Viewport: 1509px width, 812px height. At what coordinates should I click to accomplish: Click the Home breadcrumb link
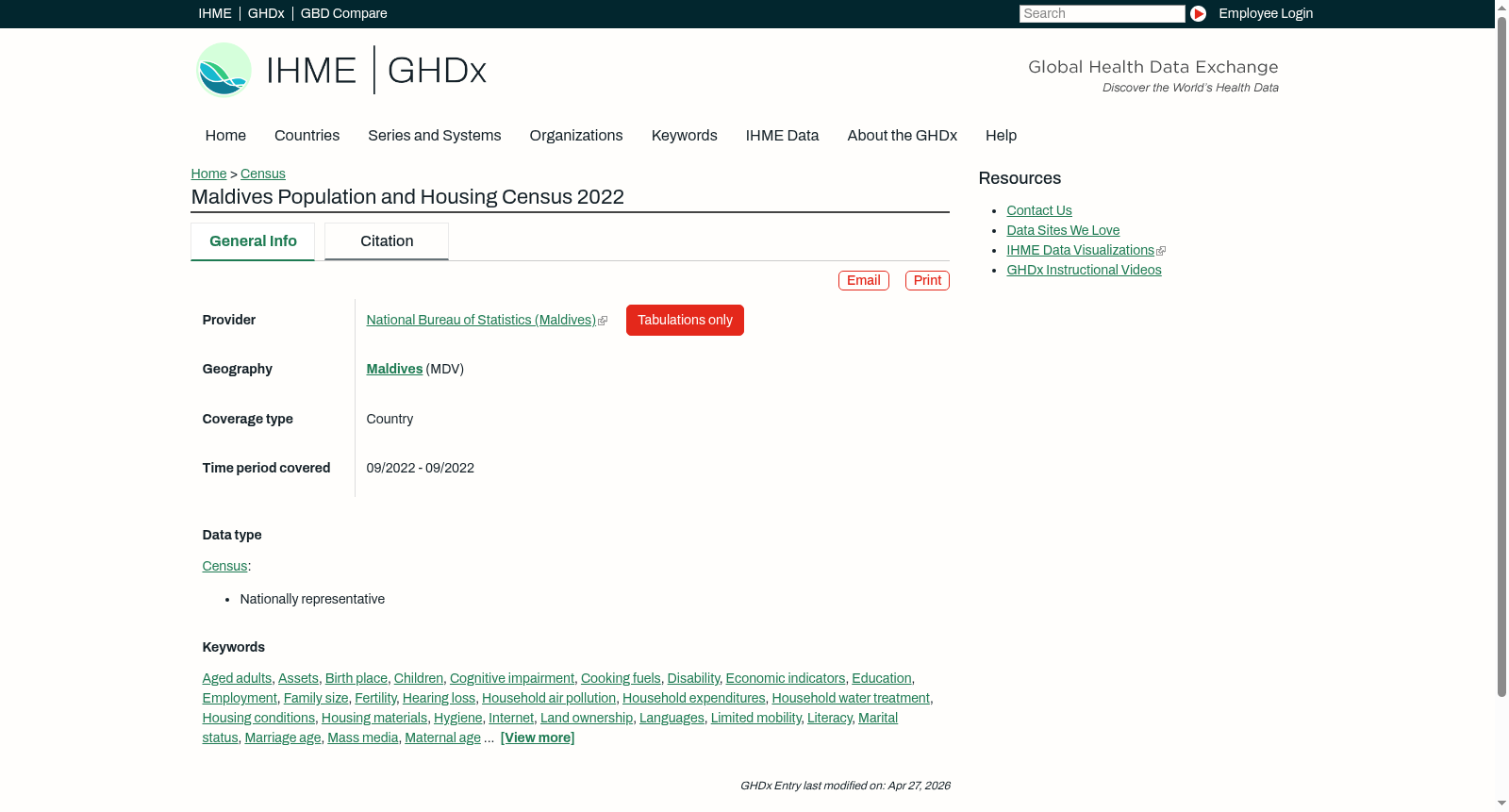click(208, 174)
